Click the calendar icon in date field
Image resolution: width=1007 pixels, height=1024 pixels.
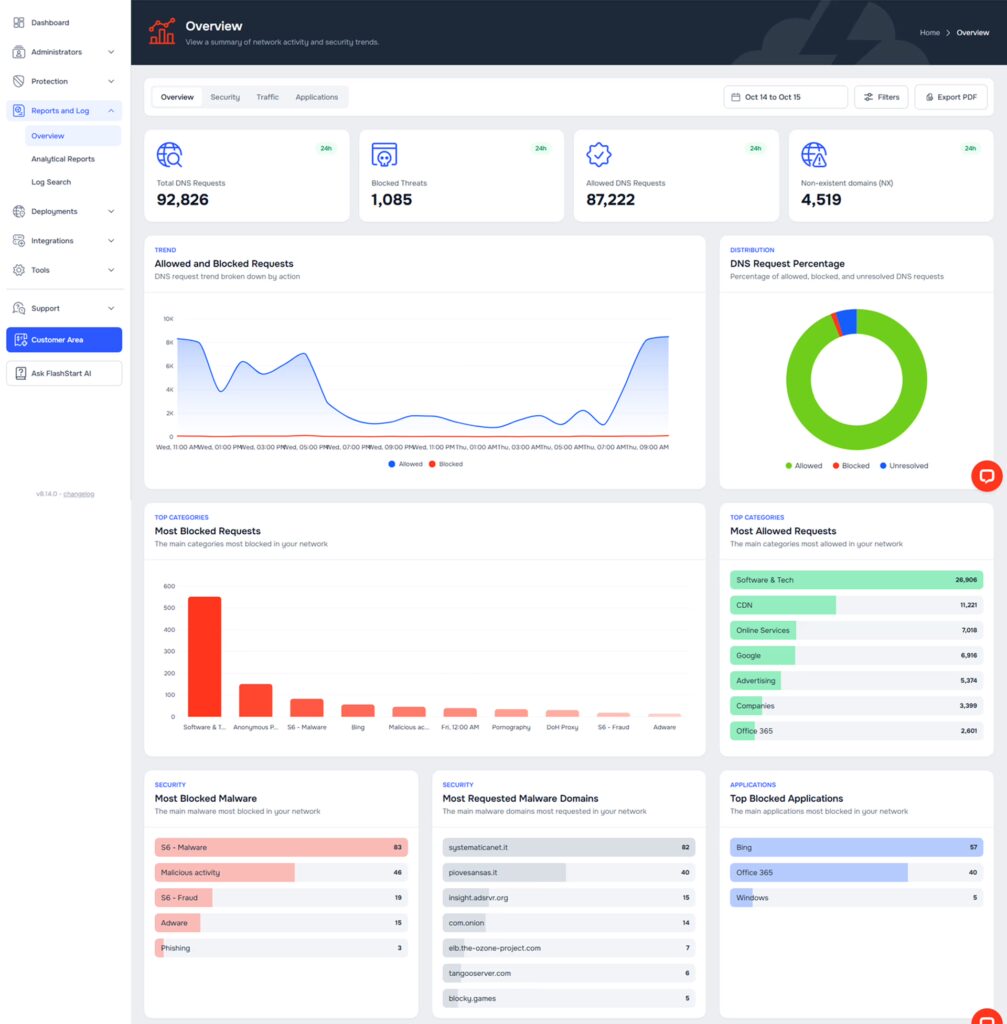tap(735, 97)
